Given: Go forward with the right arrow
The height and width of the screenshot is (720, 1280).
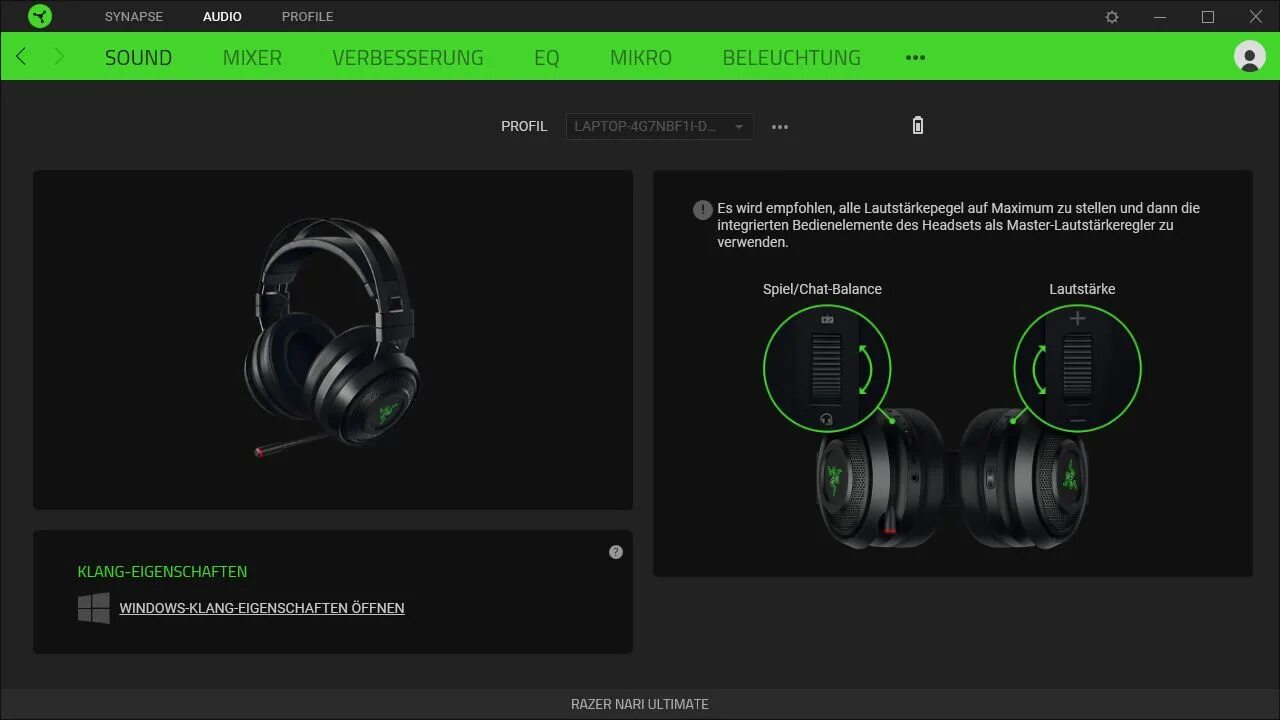Looking at the screenshot, I should (x=58, y=56).
